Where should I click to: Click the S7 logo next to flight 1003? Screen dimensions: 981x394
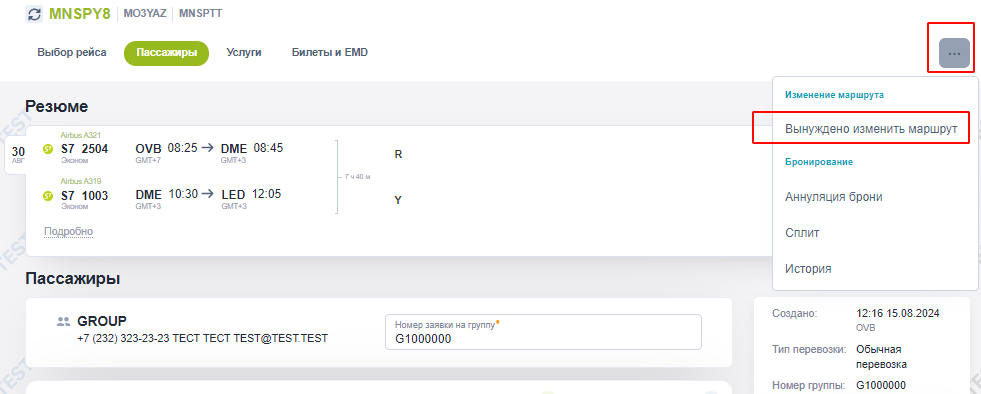point(48,196)
